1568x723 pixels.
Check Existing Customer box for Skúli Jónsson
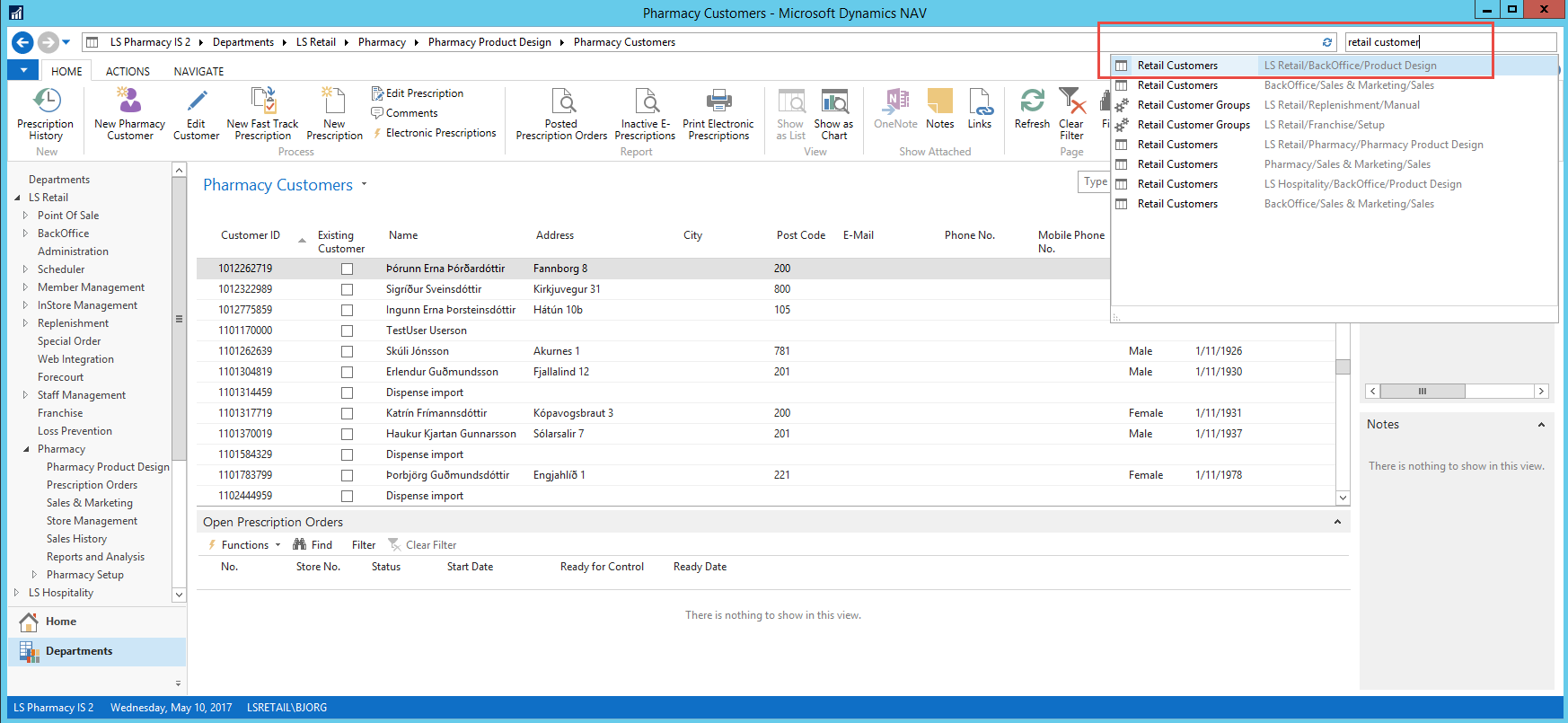347,351
